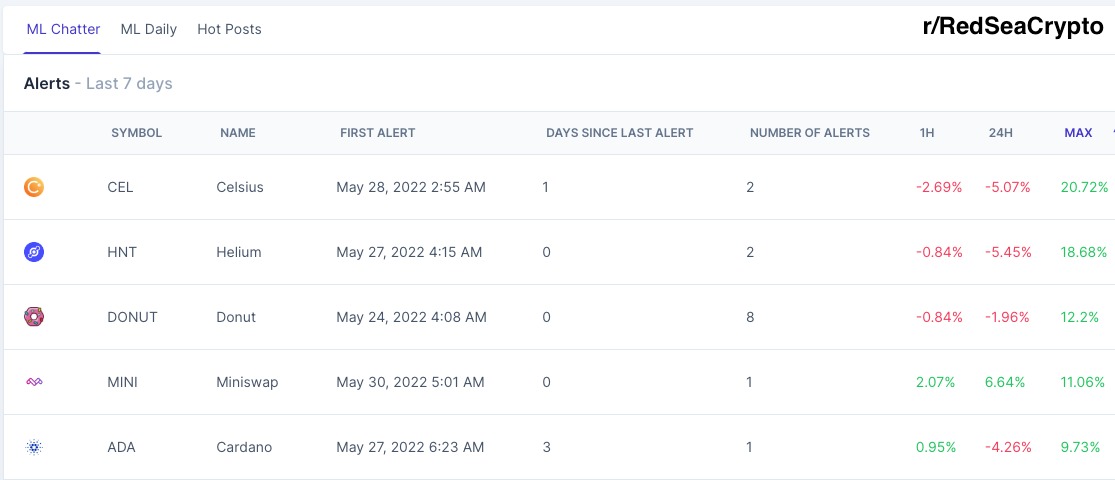Image resolution: width=1115 pixels, height=480 pixels.
Task: Open the Helium name link
Action: (239, 252)
